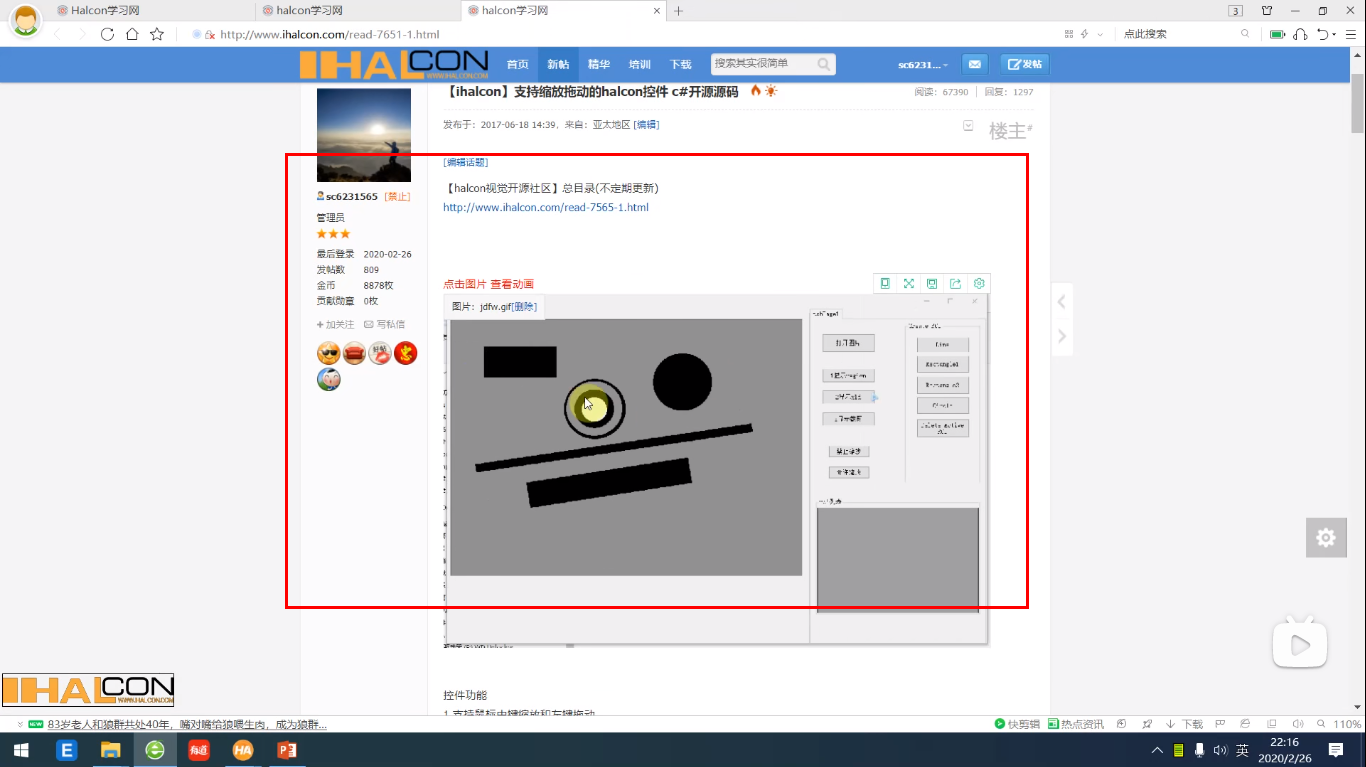Open image settings with the gear icon

[978, 283]
